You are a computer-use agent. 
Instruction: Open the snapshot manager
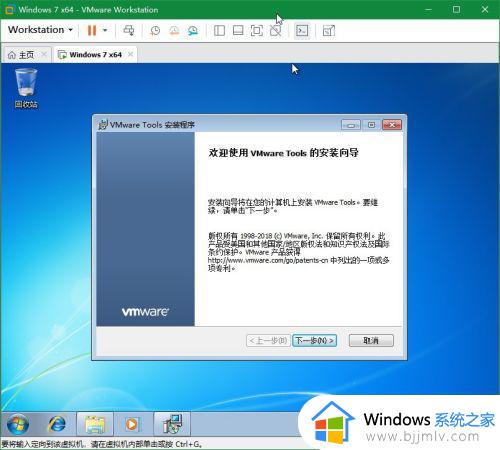click(x=193, y=31)
